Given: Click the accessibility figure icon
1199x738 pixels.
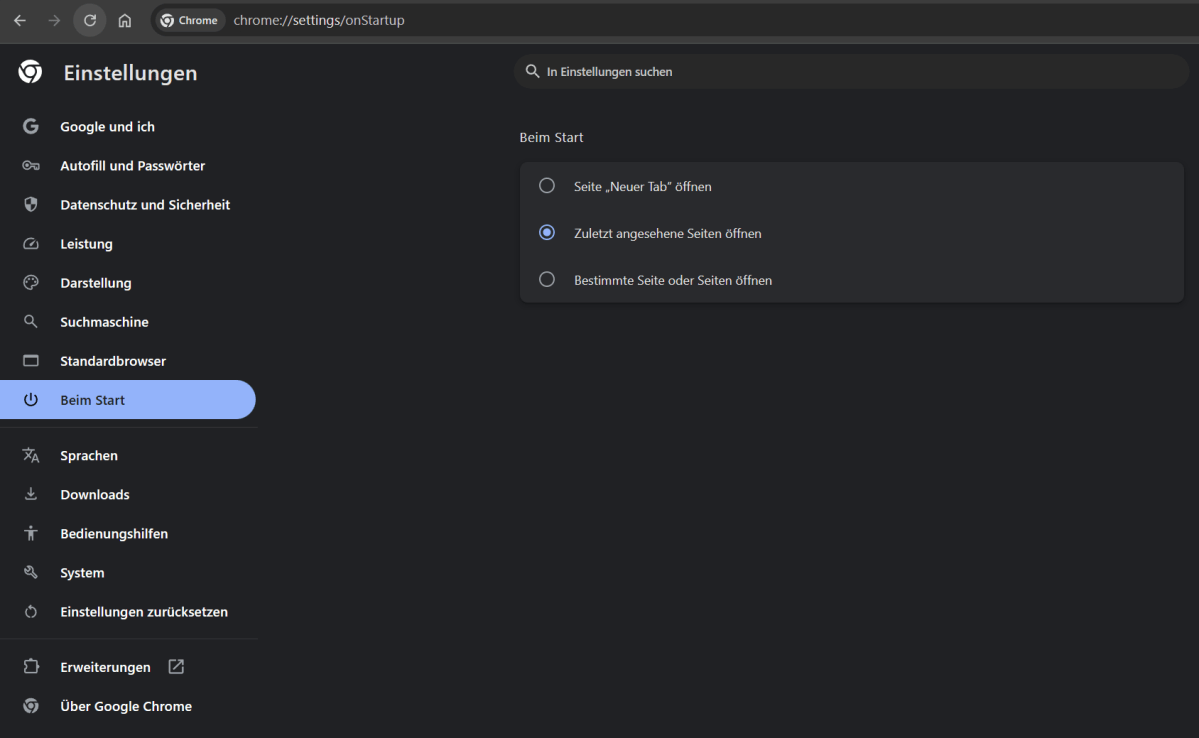Looking at the screenshot, I should click(31, 533).
